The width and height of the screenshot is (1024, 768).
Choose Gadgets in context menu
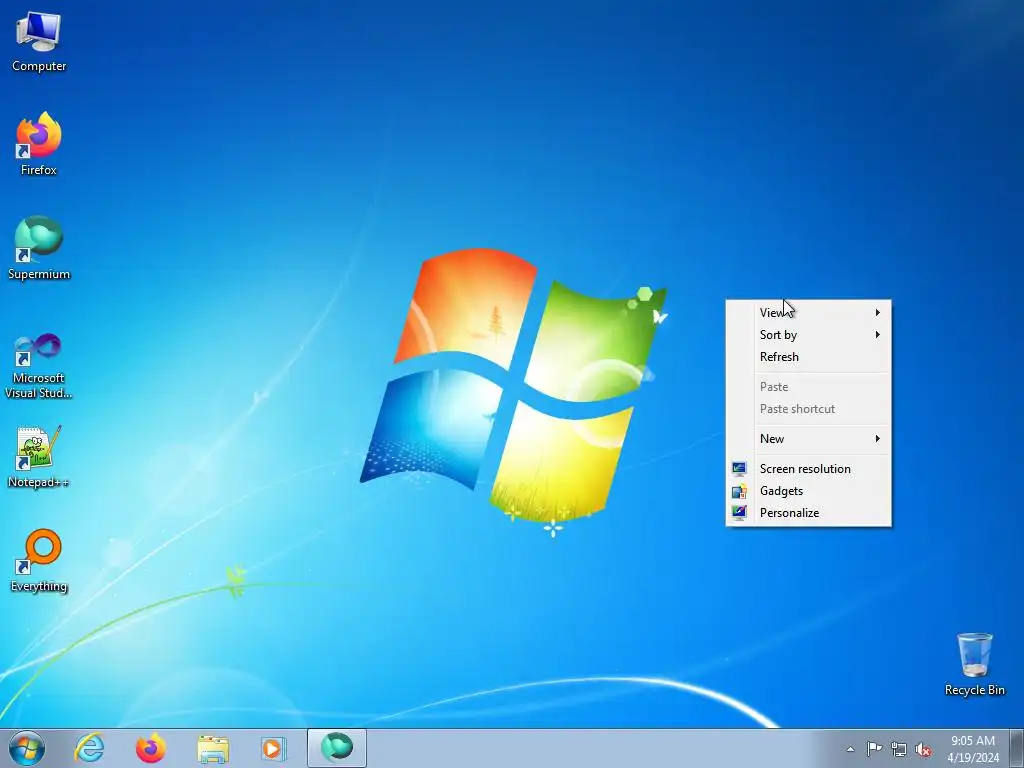point(808,491)
